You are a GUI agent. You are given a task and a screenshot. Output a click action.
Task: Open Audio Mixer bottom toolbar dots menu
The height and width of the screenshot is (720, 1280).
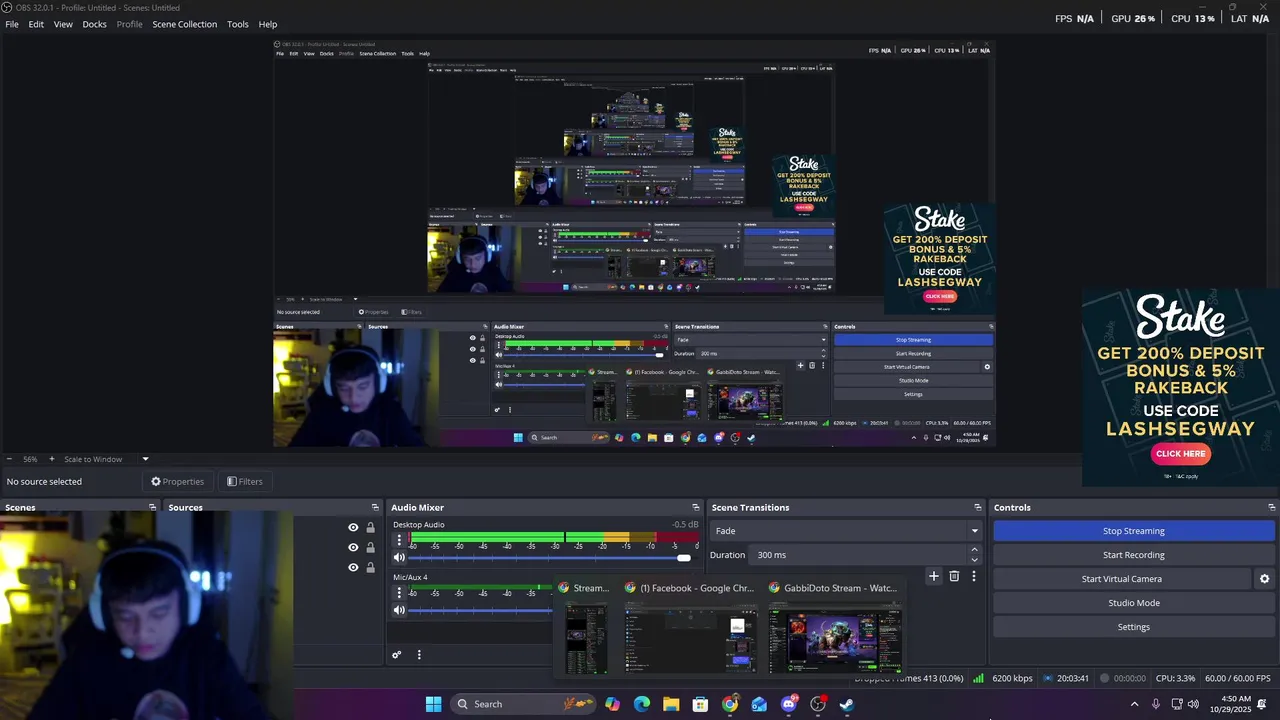coord(419,655)
